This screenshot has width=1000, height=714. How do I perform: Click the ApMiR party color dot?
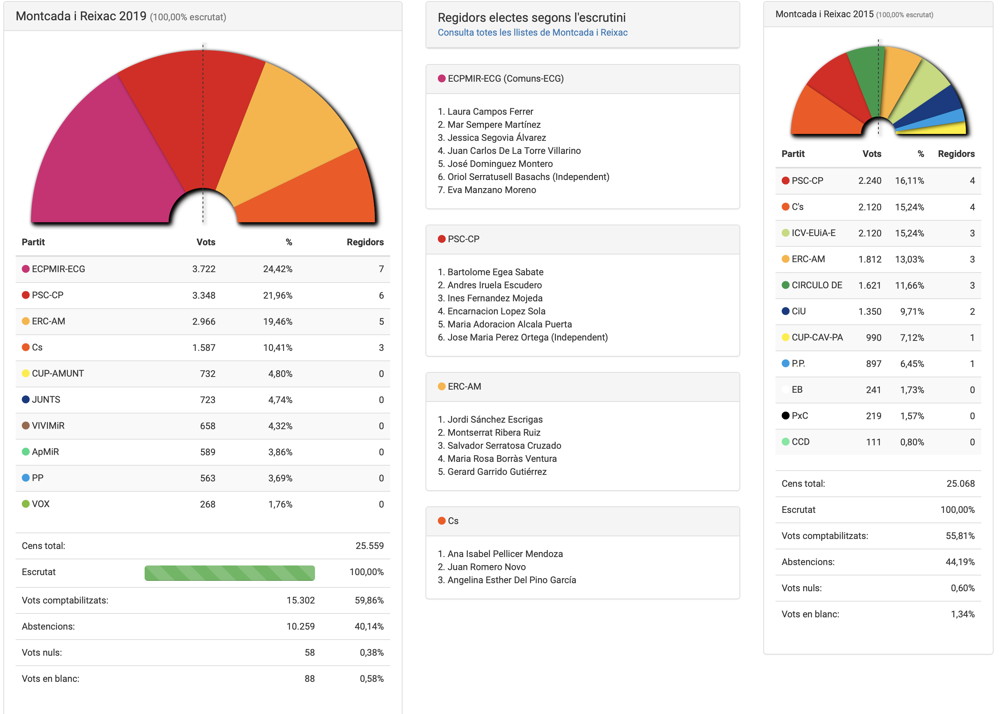point(26,452)
